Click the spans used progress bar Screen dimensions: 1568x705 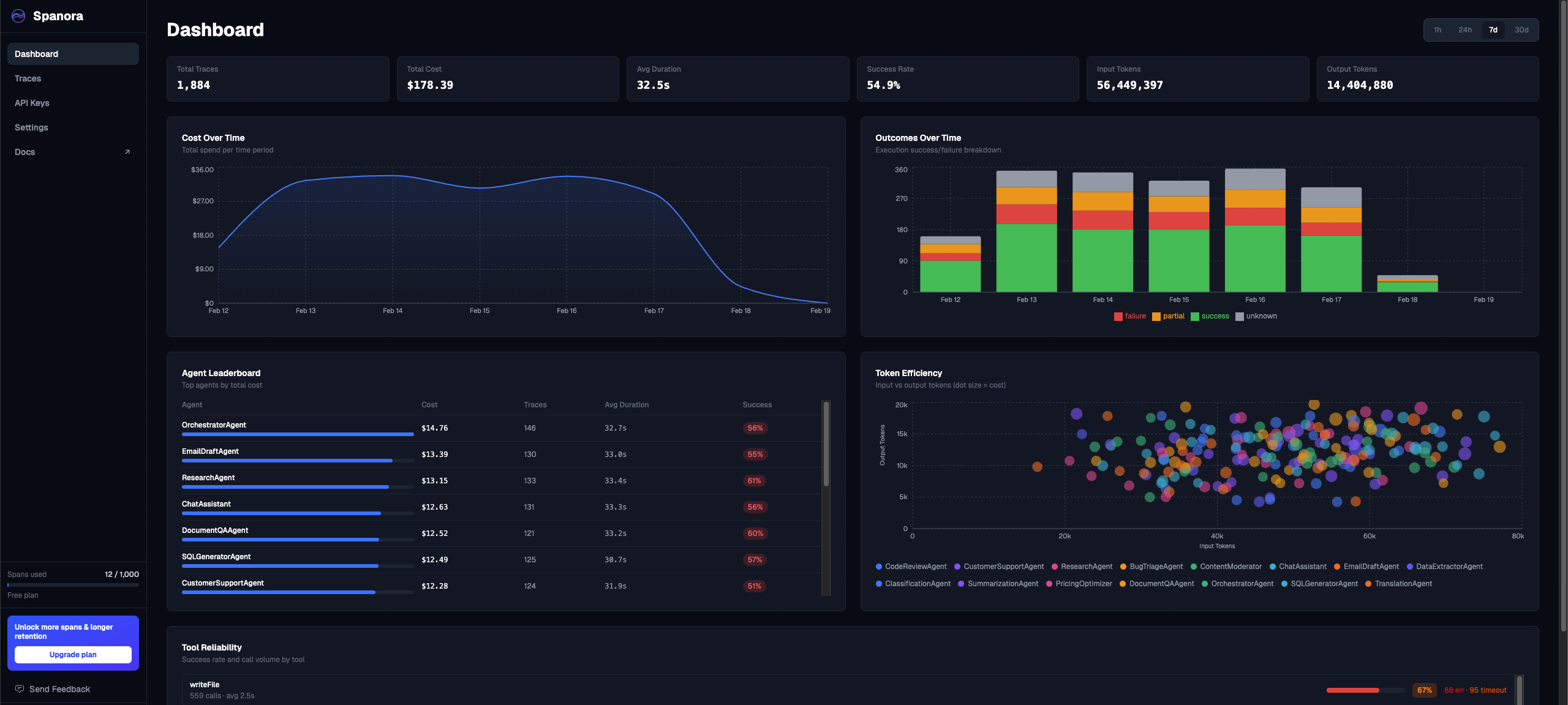[73, 585]
